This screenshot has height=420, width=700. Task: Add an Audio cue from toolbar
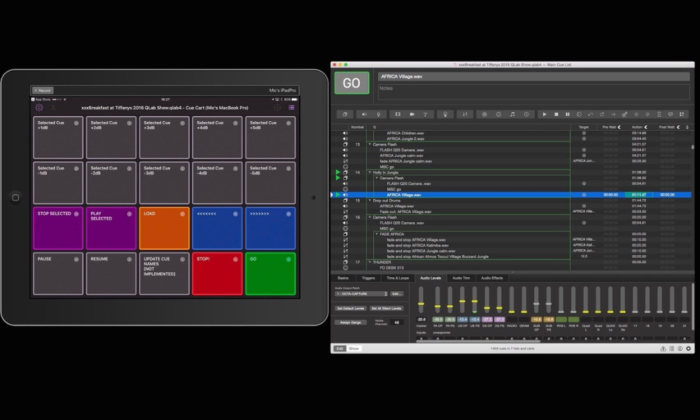364,114
